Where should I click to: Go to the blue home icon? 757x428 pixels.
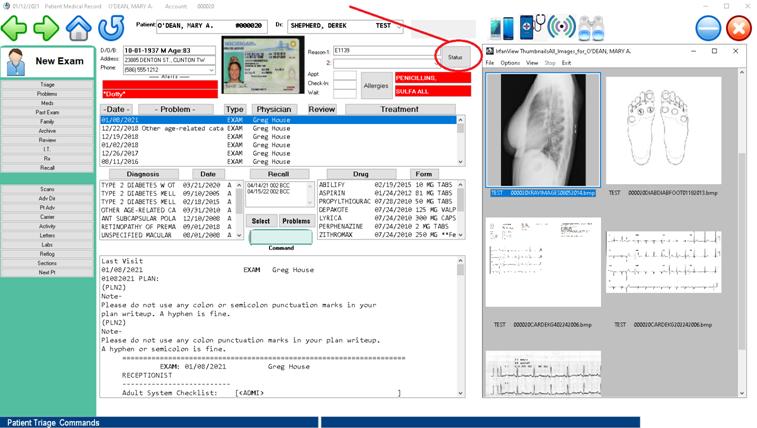tap(79, 28)
